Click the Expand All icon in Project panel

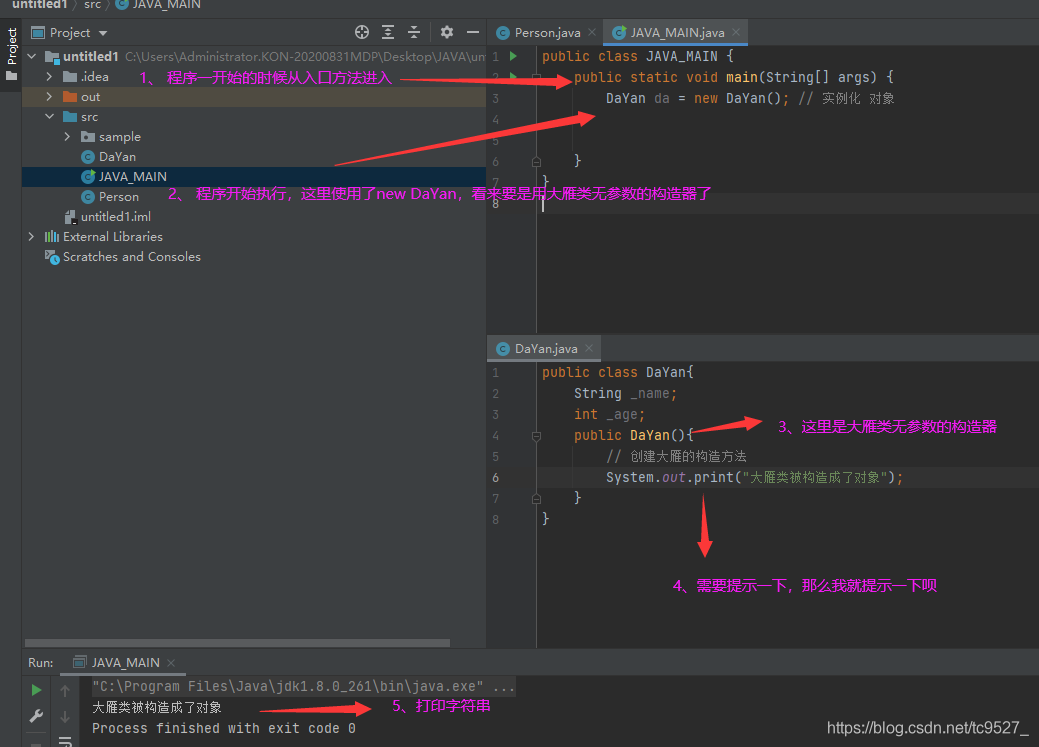(x=388, y=32)
